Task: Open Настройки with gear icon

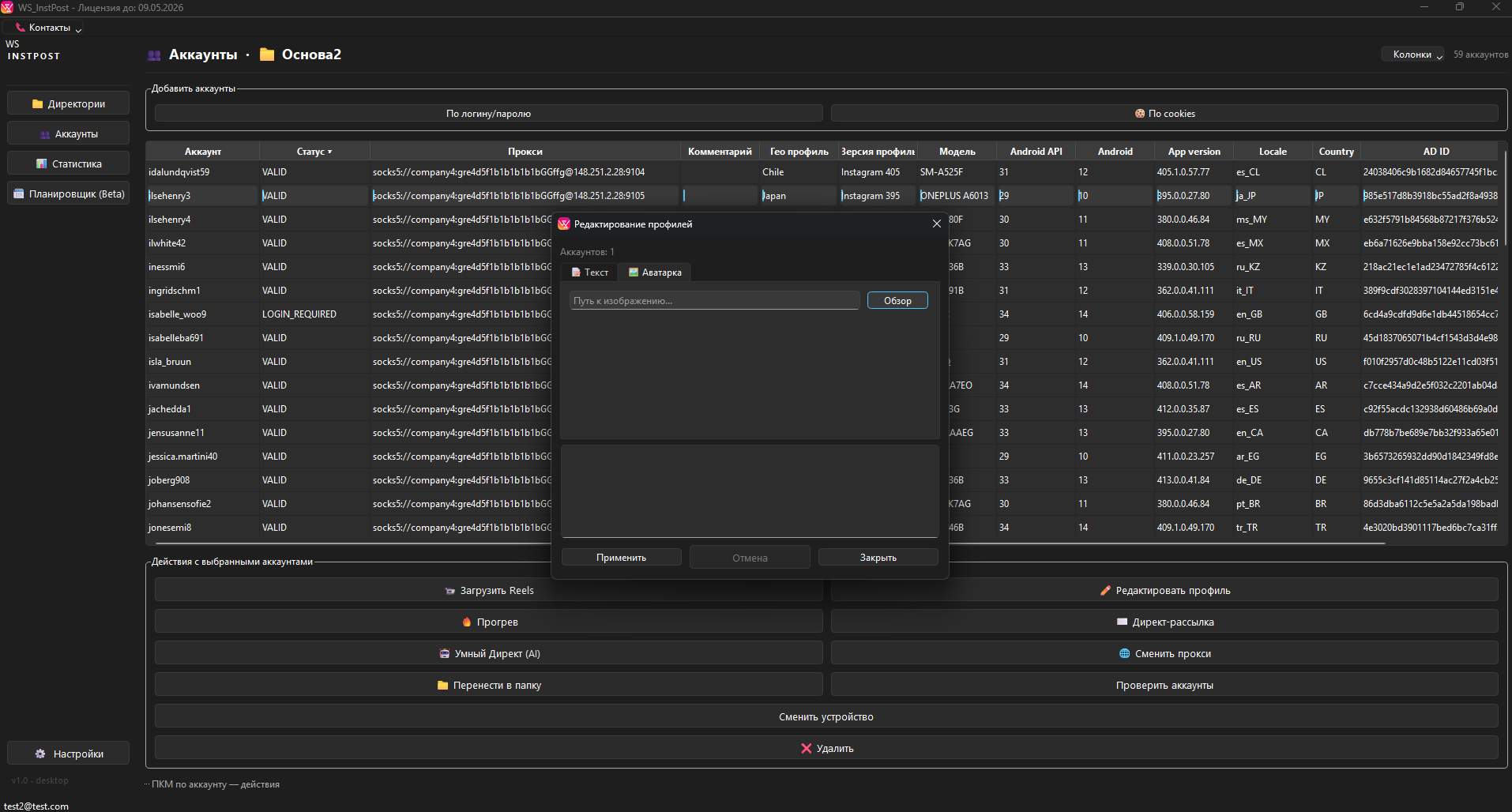Action: [69, 754]
